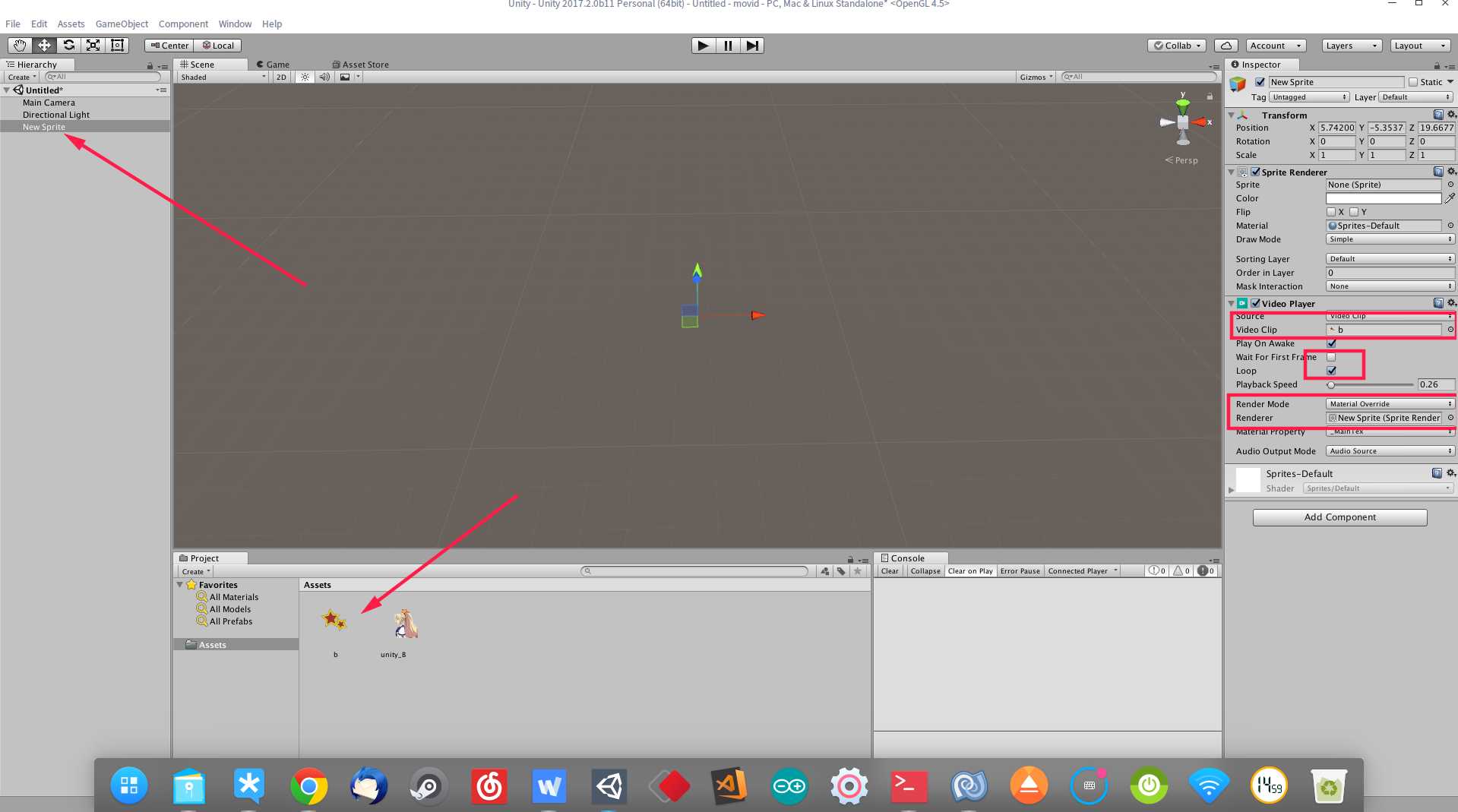The width and height of the screenshot is (1458, 812).
Task: Open the Shaded draw mode dropdown
Action: [x=223, y=77]
